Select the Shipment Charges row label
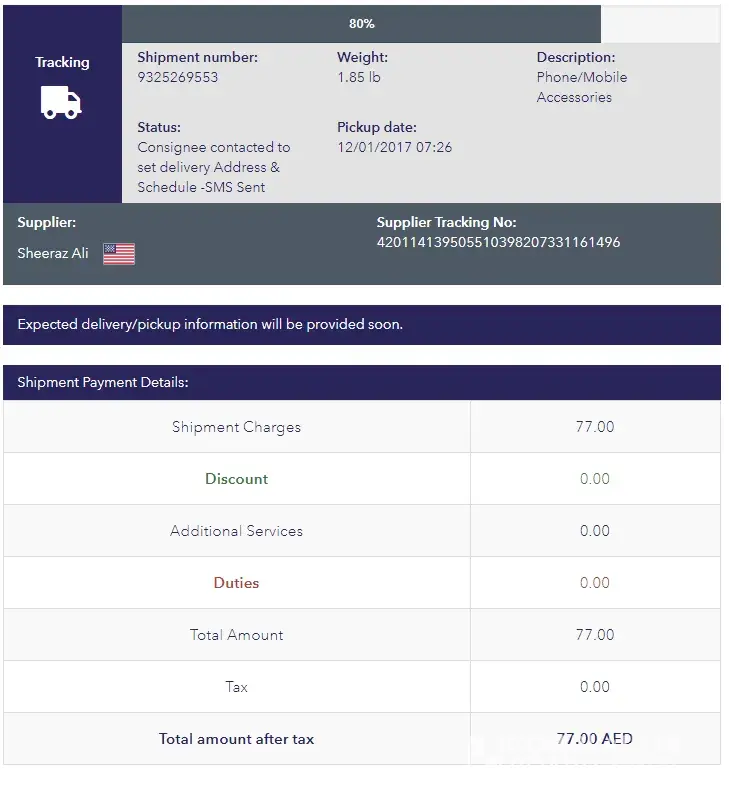 coord(236,427)
